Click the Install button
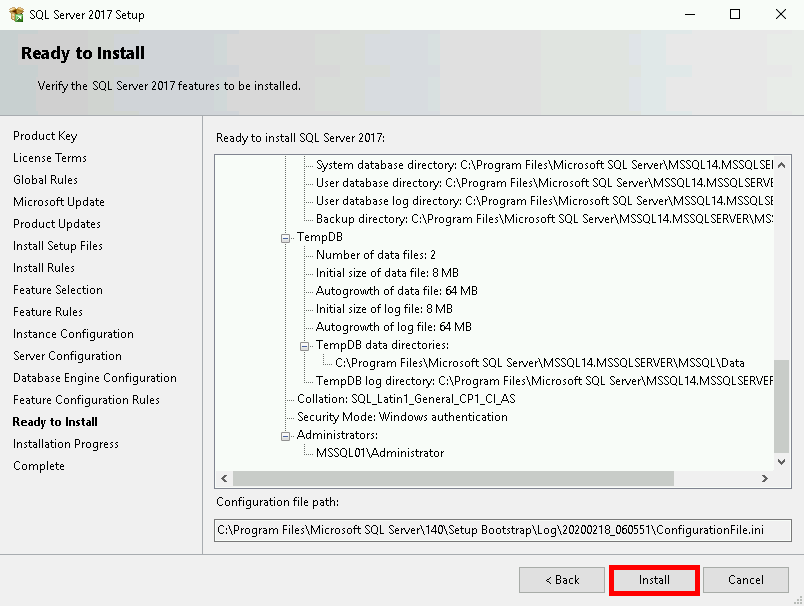804x606 pixels. click(654, 580)
